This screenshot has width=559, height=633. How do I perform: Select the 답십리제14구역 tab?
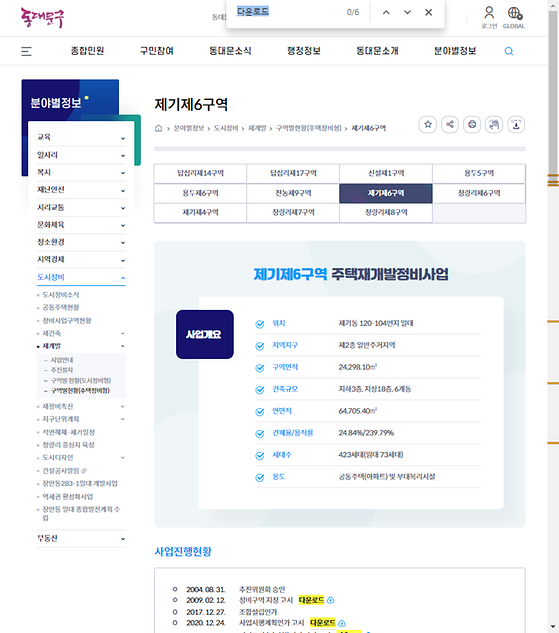coord(200,173)
